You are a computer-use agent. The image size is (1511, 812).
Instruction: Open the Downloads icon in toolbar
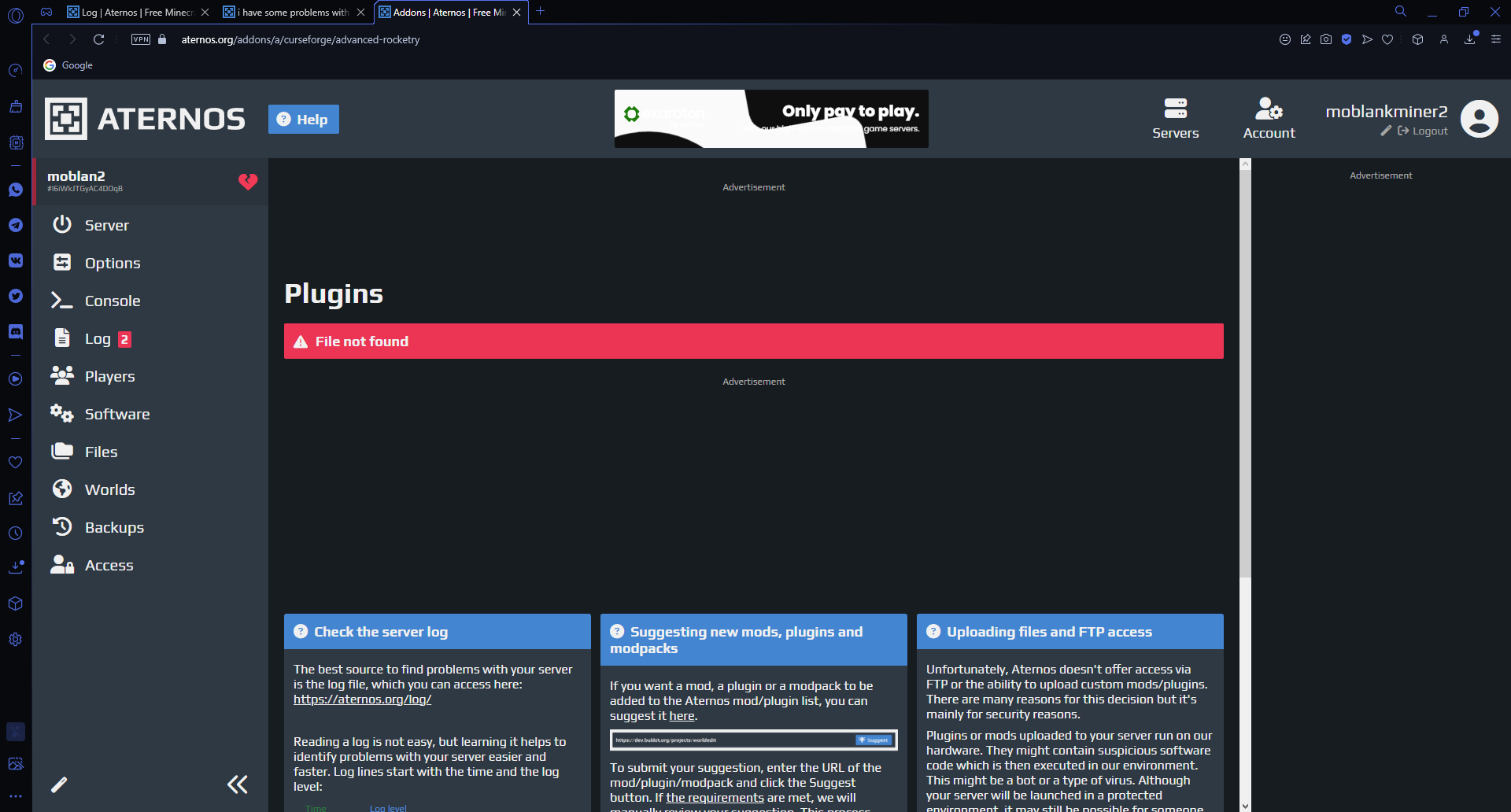pos(1470,39)
